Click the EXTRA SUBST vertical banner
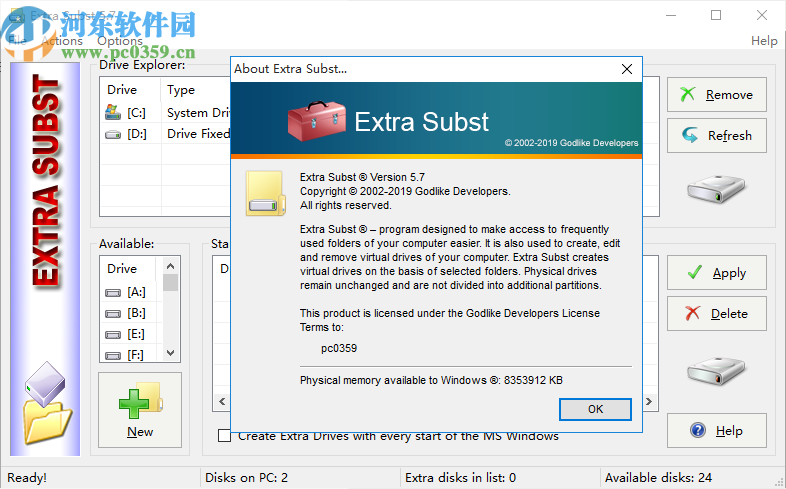 click(46, 180)
